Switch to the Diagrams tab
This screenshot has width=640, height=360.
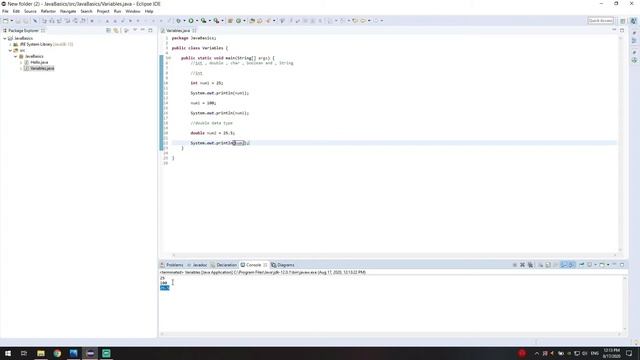click(x=283, y=265)
